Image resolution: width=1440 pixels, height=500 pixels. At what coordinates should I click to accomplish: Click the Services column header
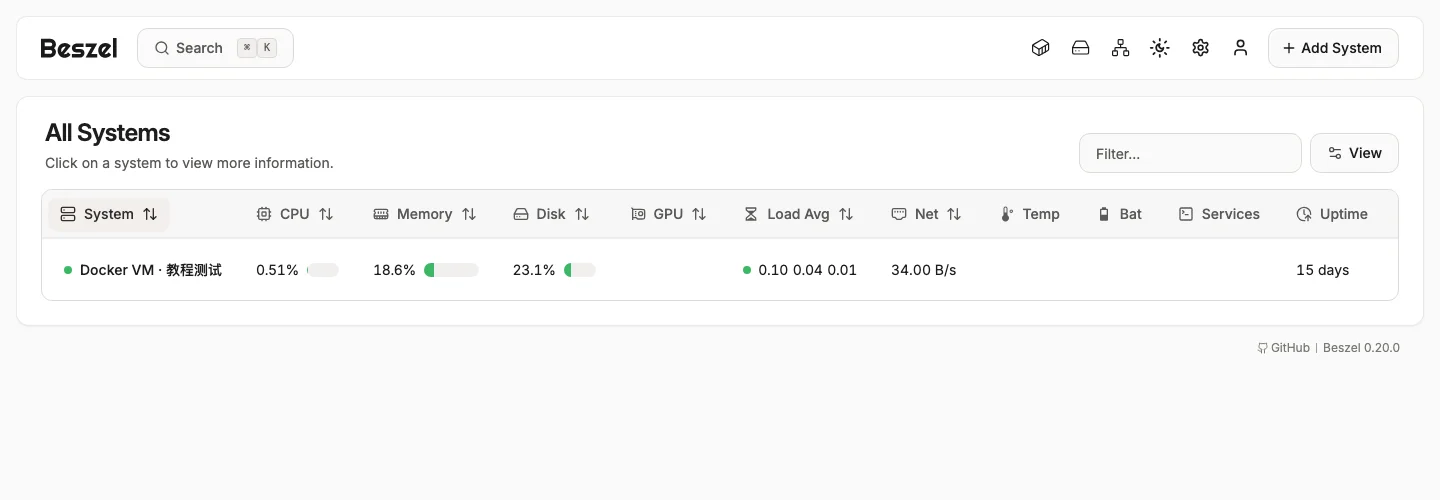click(1219, 214)
